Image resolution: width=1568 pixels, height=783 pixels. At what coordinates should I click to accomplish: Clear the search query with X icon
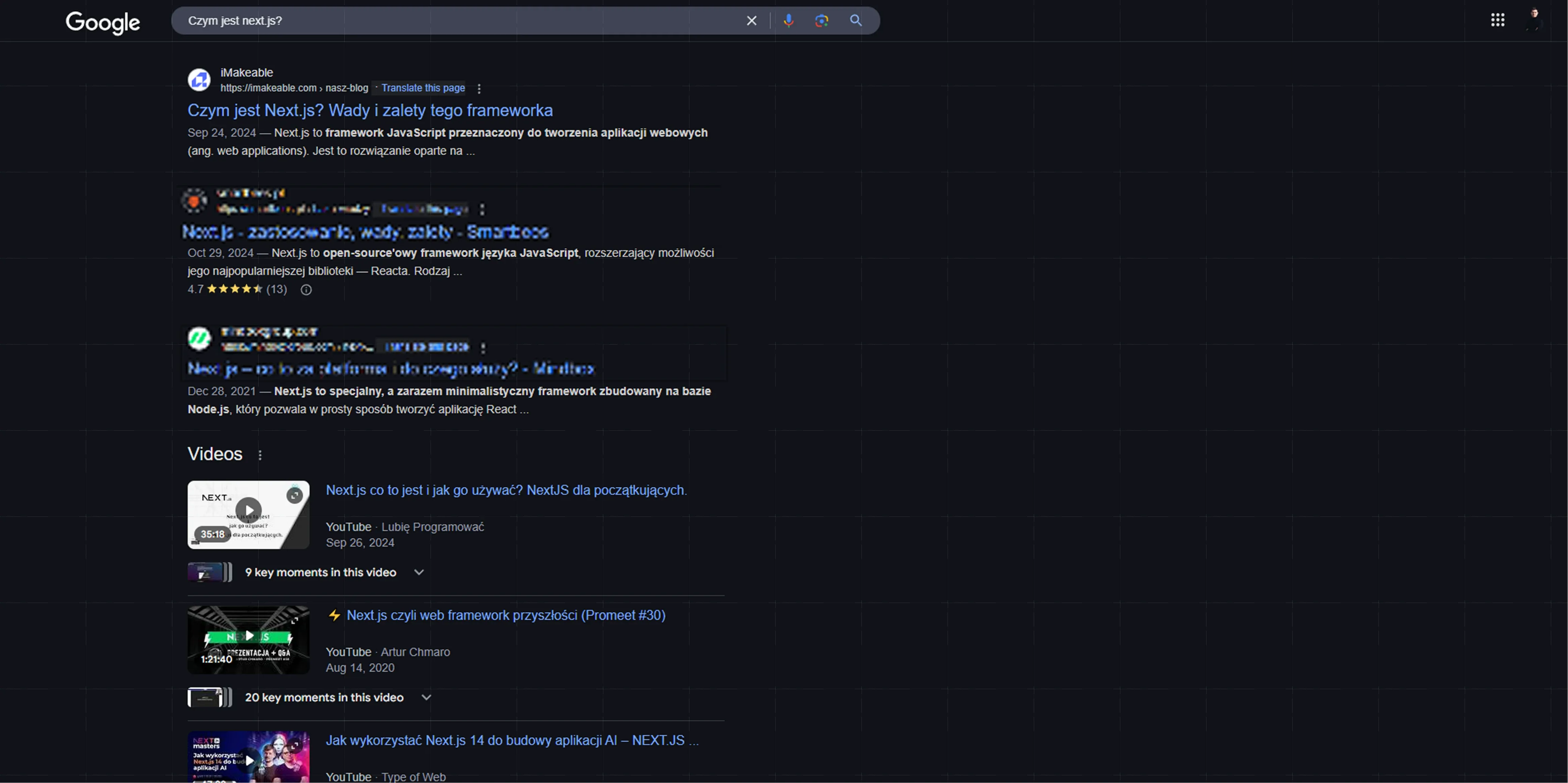coord(752,21)
